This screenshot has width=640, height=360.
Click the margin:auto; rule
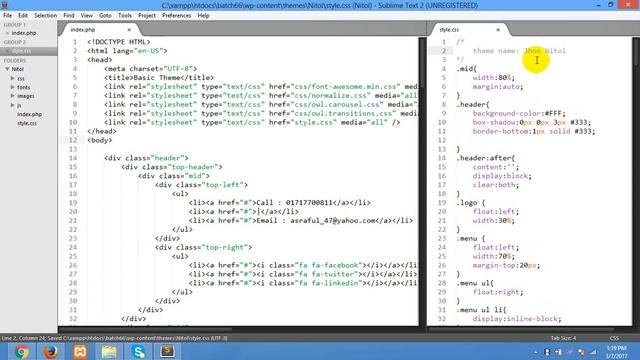pyautogui.click(x=498, y=87)
